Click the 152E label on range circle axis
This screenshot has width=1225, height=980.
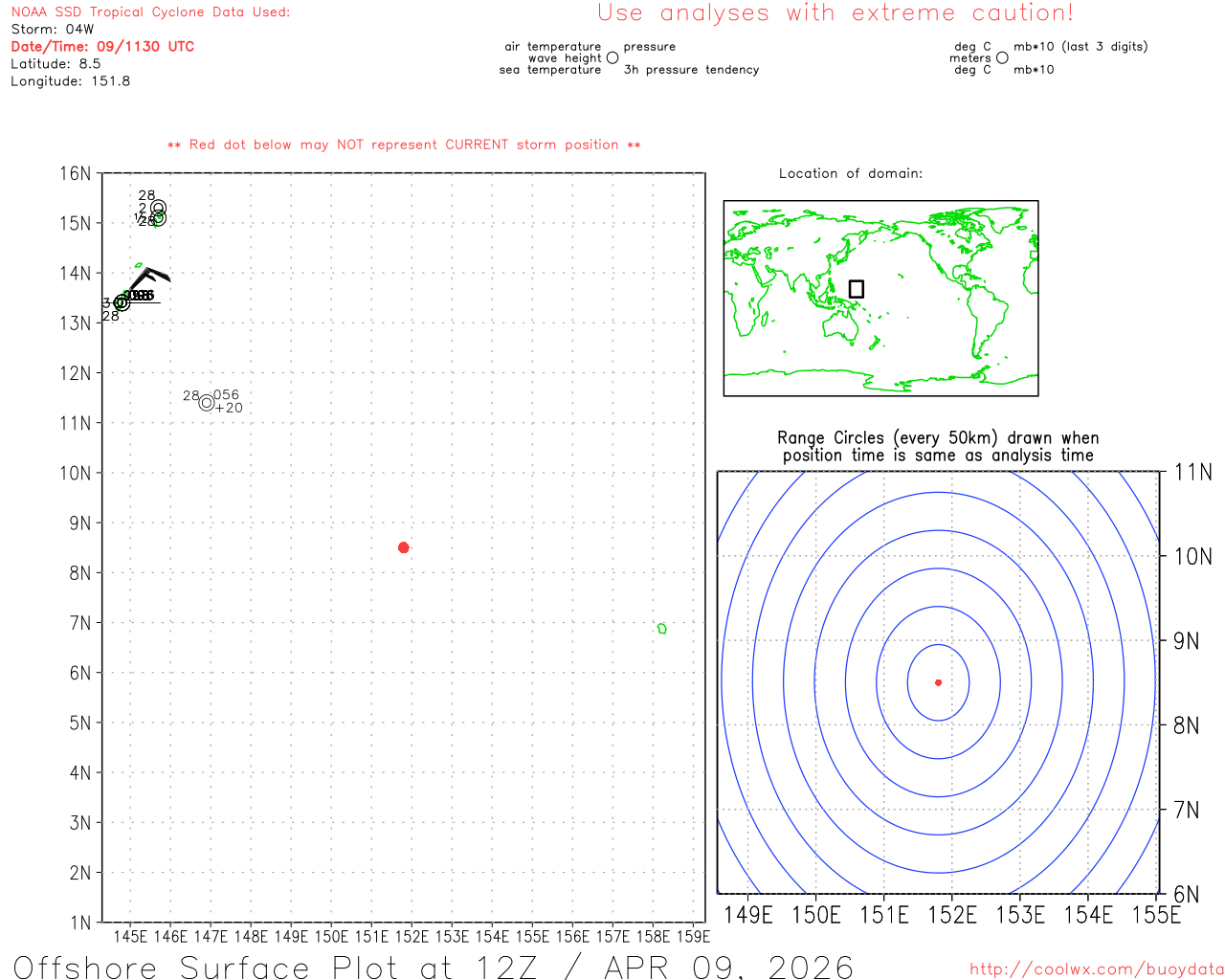[x=952, y=915]
